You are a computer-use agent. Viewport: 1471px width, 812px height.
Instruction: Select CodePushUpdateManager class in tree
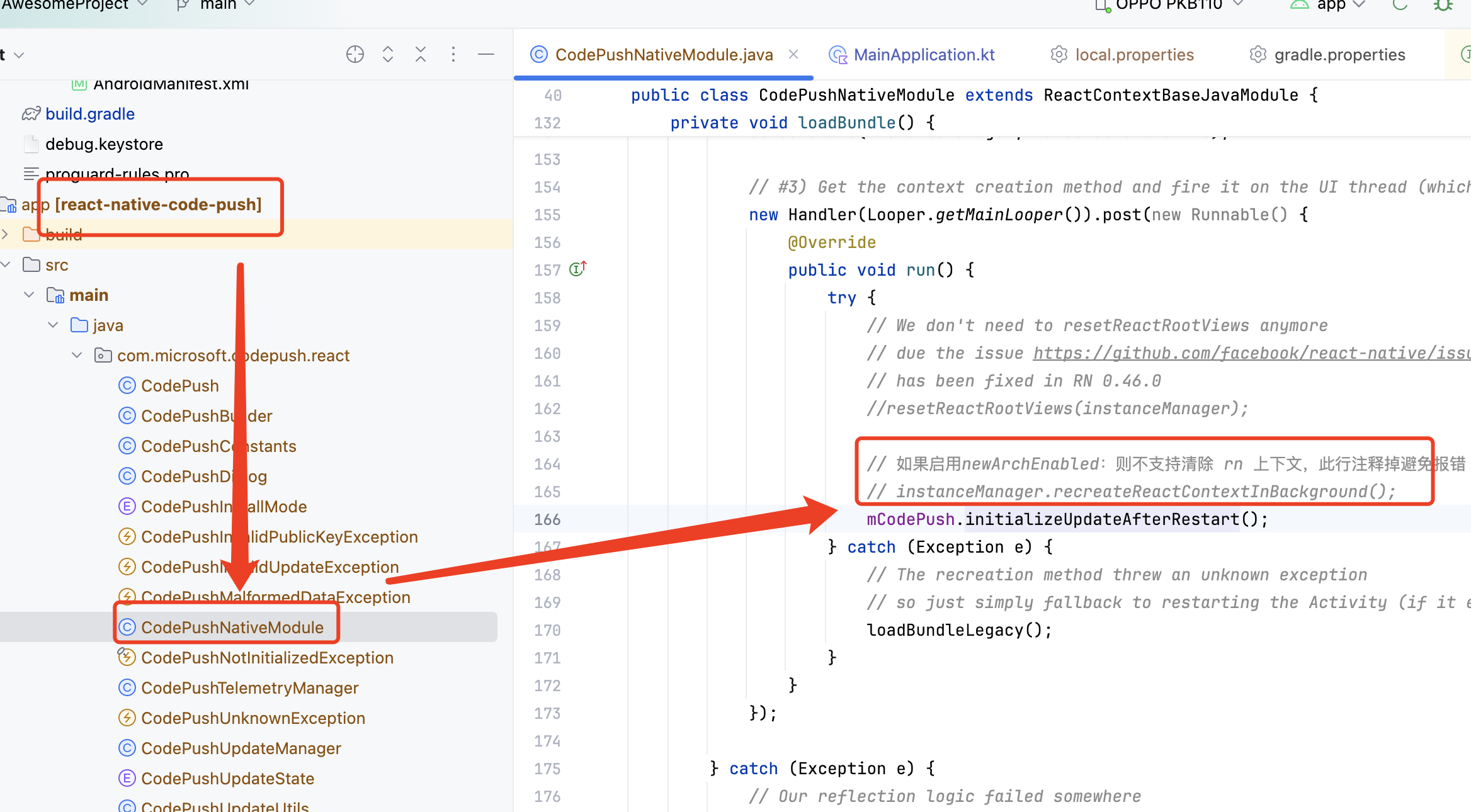pyautogui.click(x=241, y=748)
